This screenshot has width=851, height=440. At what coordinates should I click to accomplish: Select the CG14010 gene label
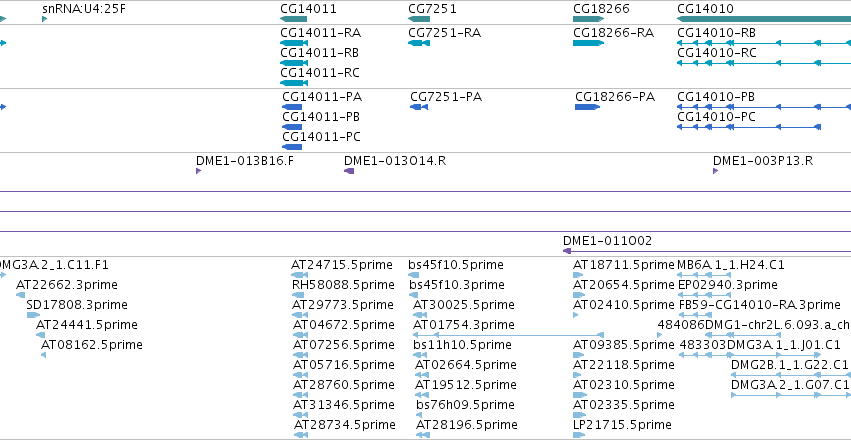point(706,9)
